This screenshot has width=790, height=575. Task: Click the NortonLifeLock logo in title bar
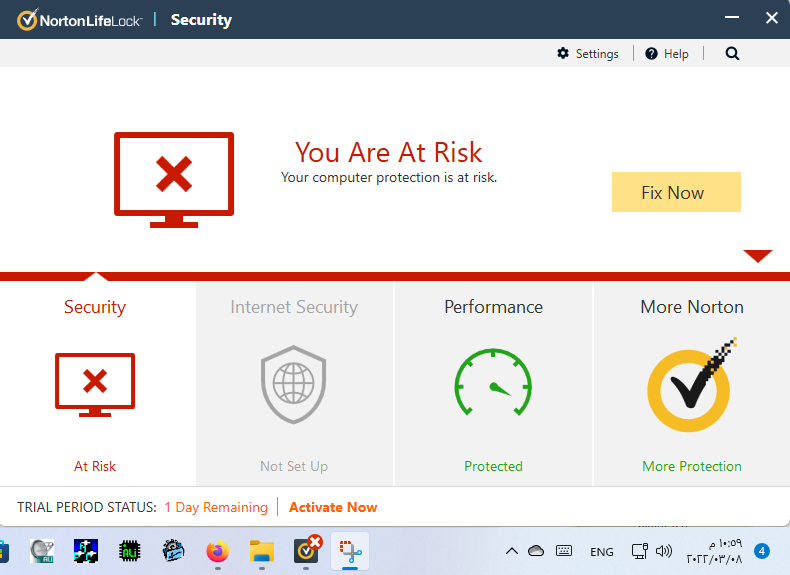(80, 20)
